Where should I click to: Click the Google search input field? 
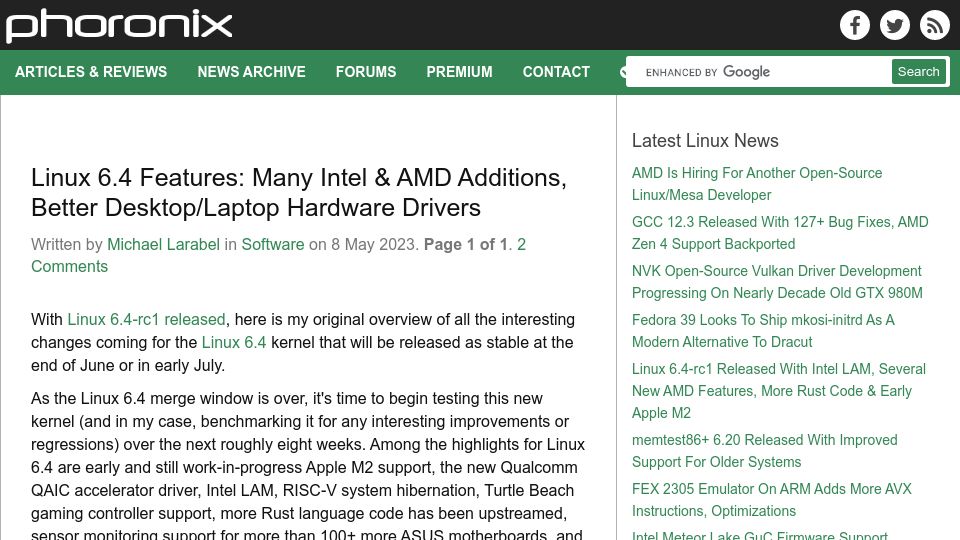point(759,72)
